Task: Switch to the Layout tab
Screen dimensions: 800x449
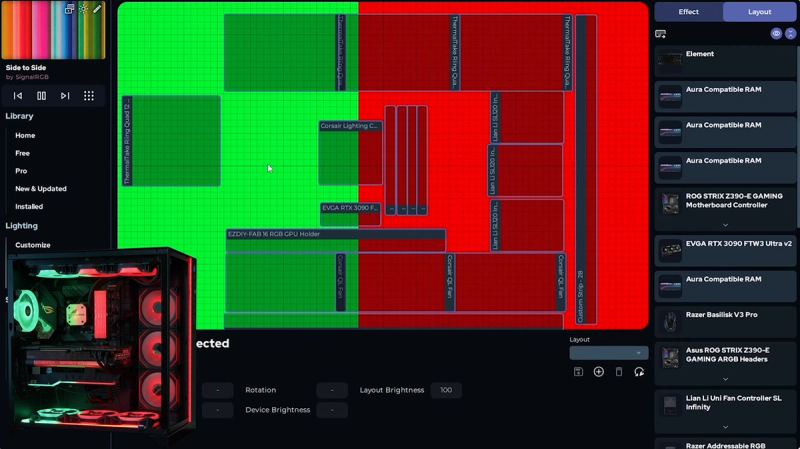Action: tap(760, 12)
